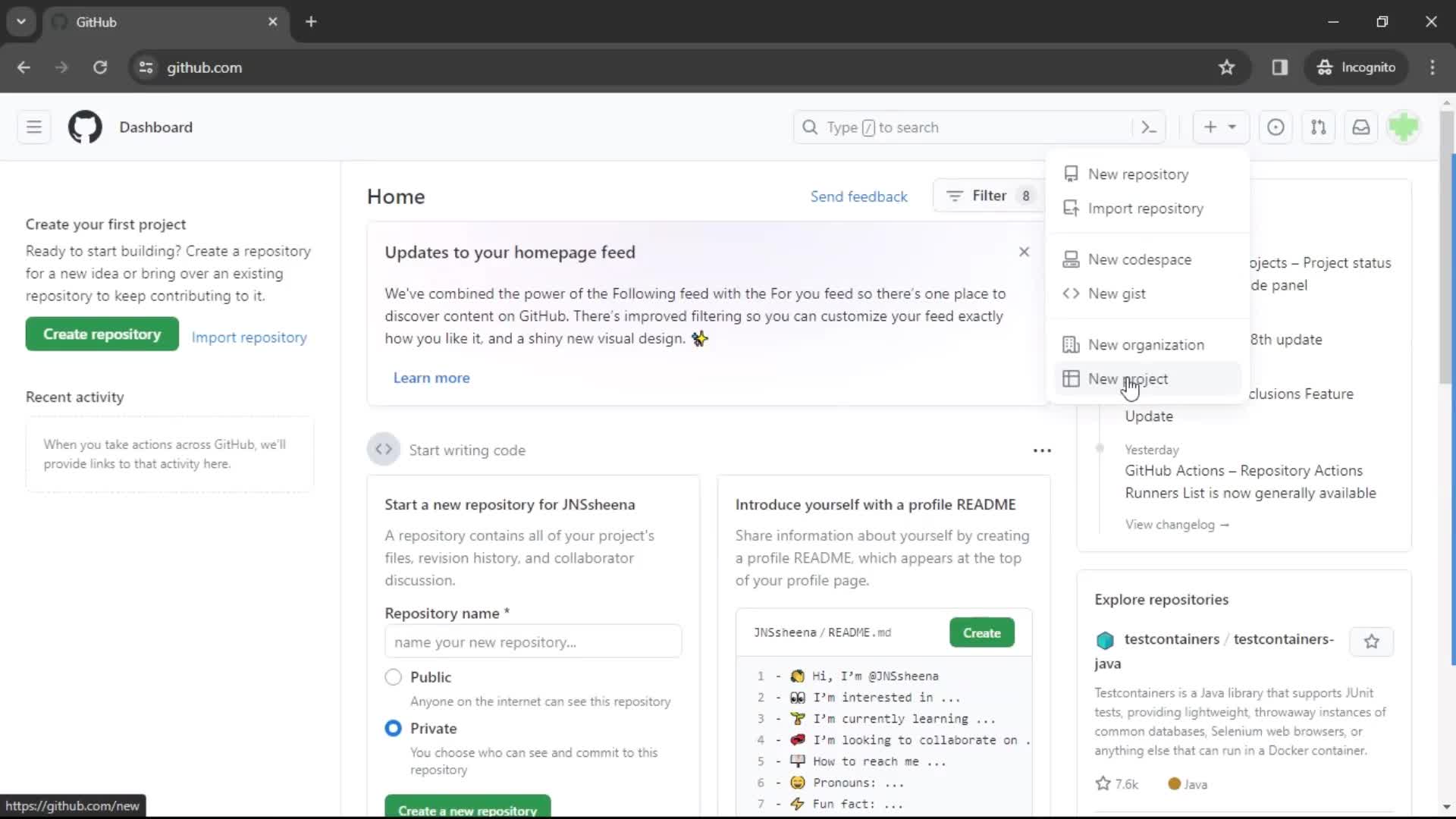Click the Repository name input field
Screen dimensions: 1456x819
532,641
